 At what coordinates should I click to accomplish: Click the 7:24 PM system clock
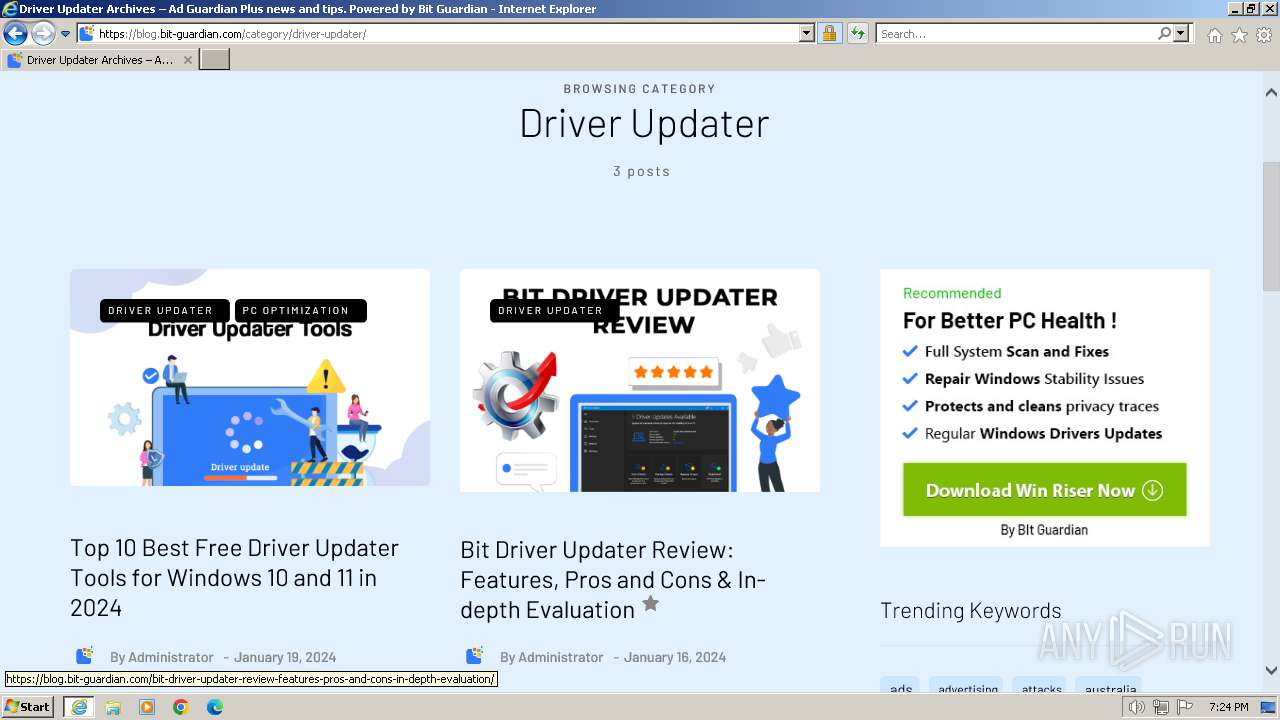1228,707
